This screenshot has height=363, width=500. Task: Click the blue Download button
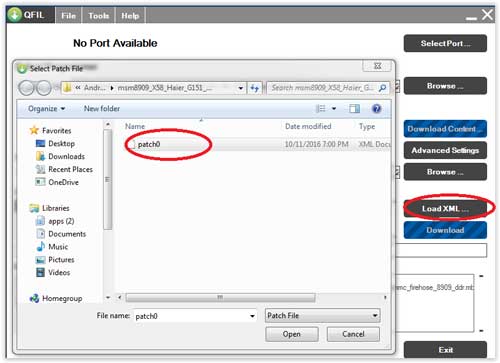point(445,230)
